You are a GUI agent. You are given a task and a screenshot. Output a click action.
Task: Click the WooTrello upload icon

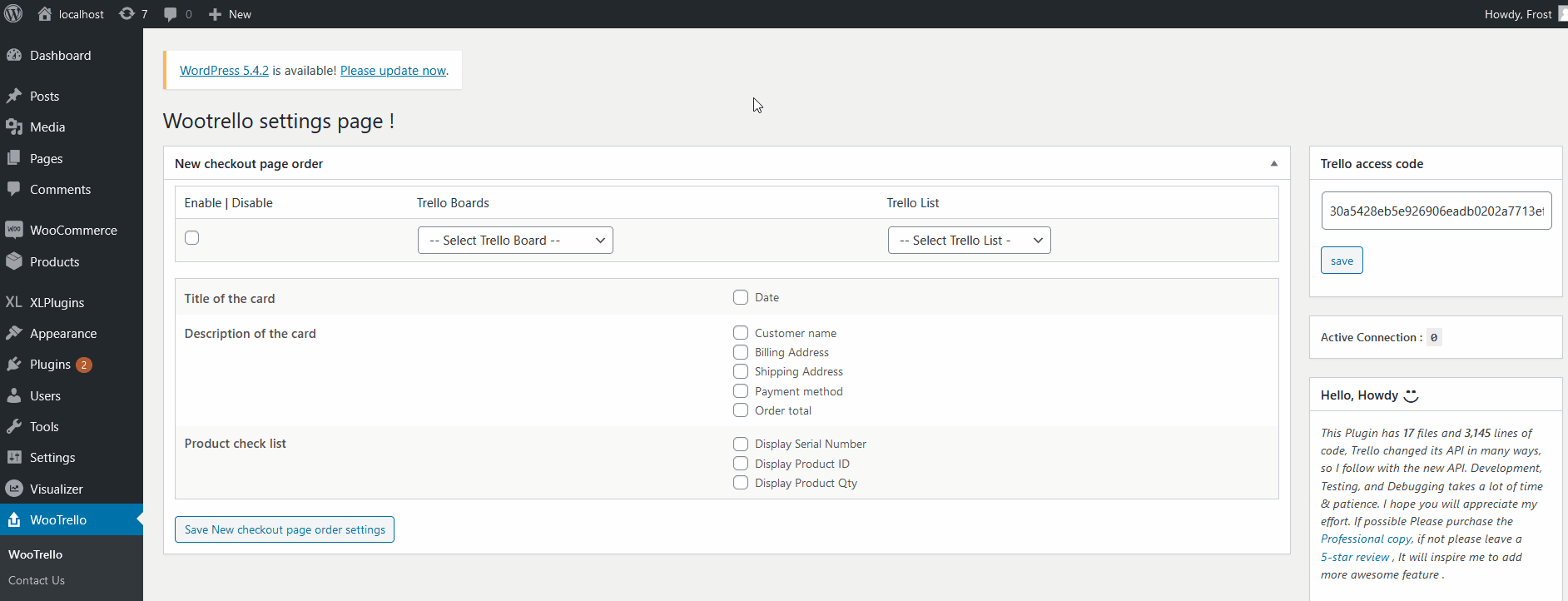[14, 519]
